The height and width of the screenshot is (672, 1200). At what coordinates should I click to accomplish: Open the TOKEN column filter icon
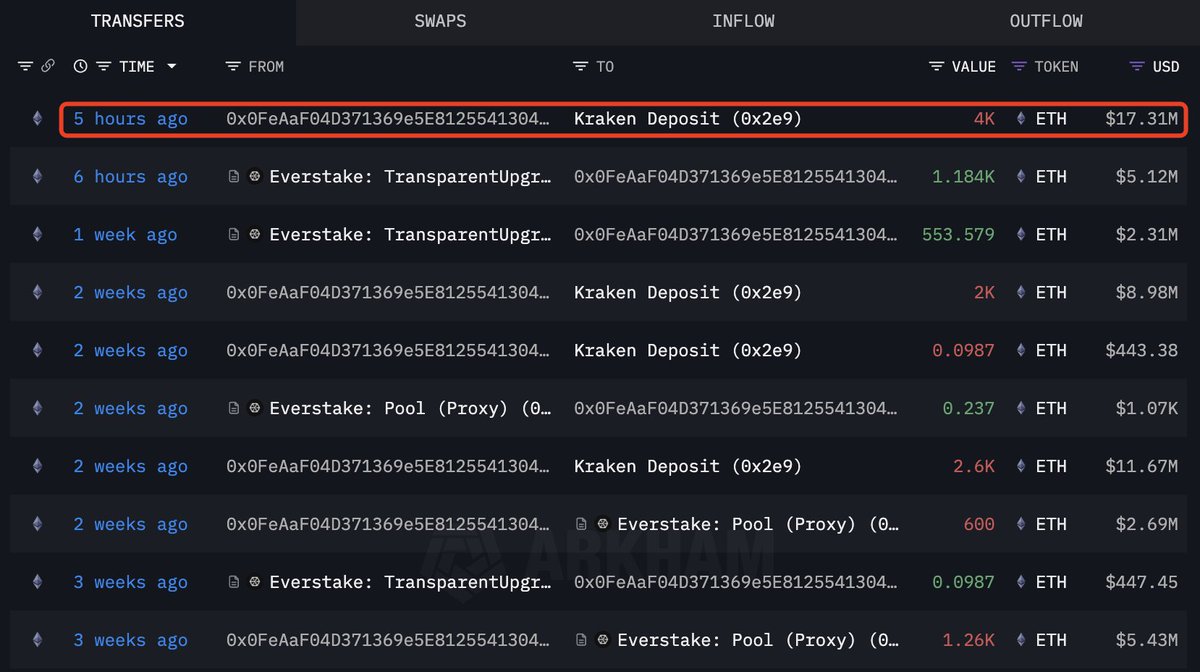[1019, 66]
